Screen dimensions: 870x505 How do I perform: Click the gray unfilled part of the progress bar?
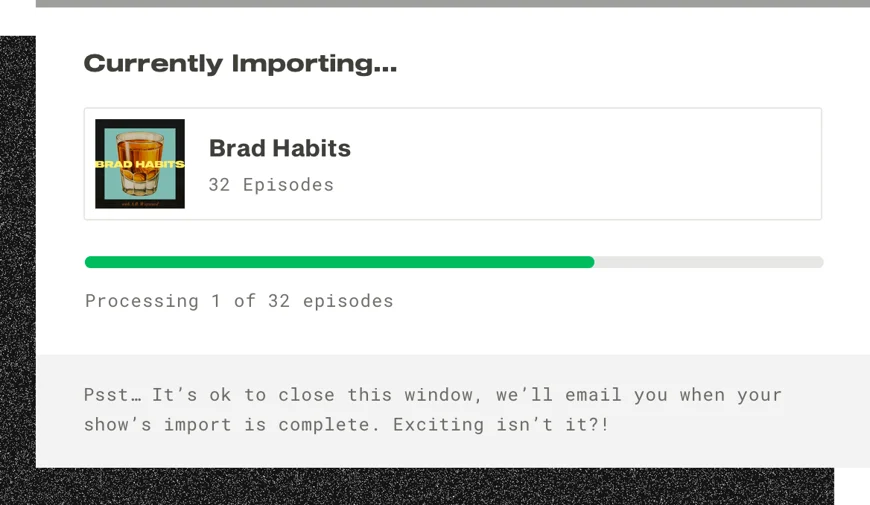pyautogui.click(x=708, y=262)
